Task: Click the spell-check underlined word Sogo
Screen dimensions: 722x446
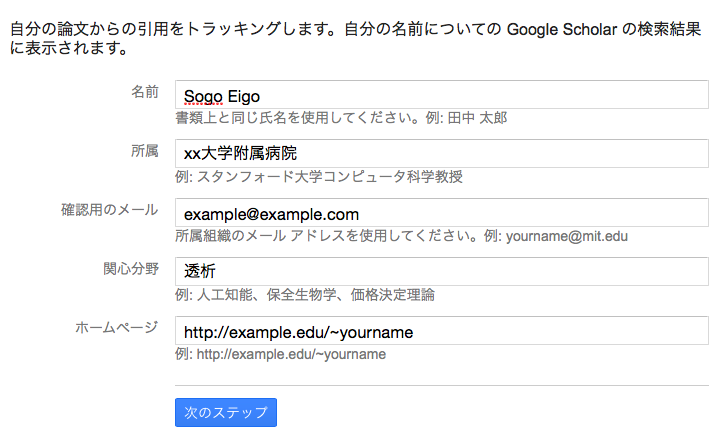Action: (203, 96)
